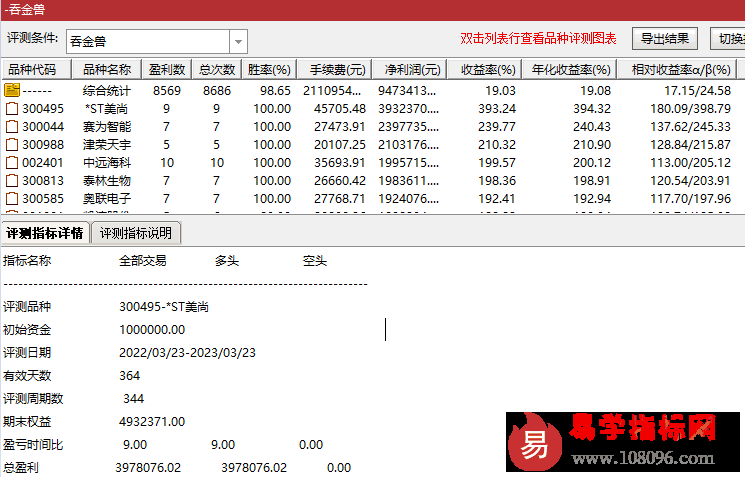
Task: Click return rate value 198.36
Action: click(497, 181)
